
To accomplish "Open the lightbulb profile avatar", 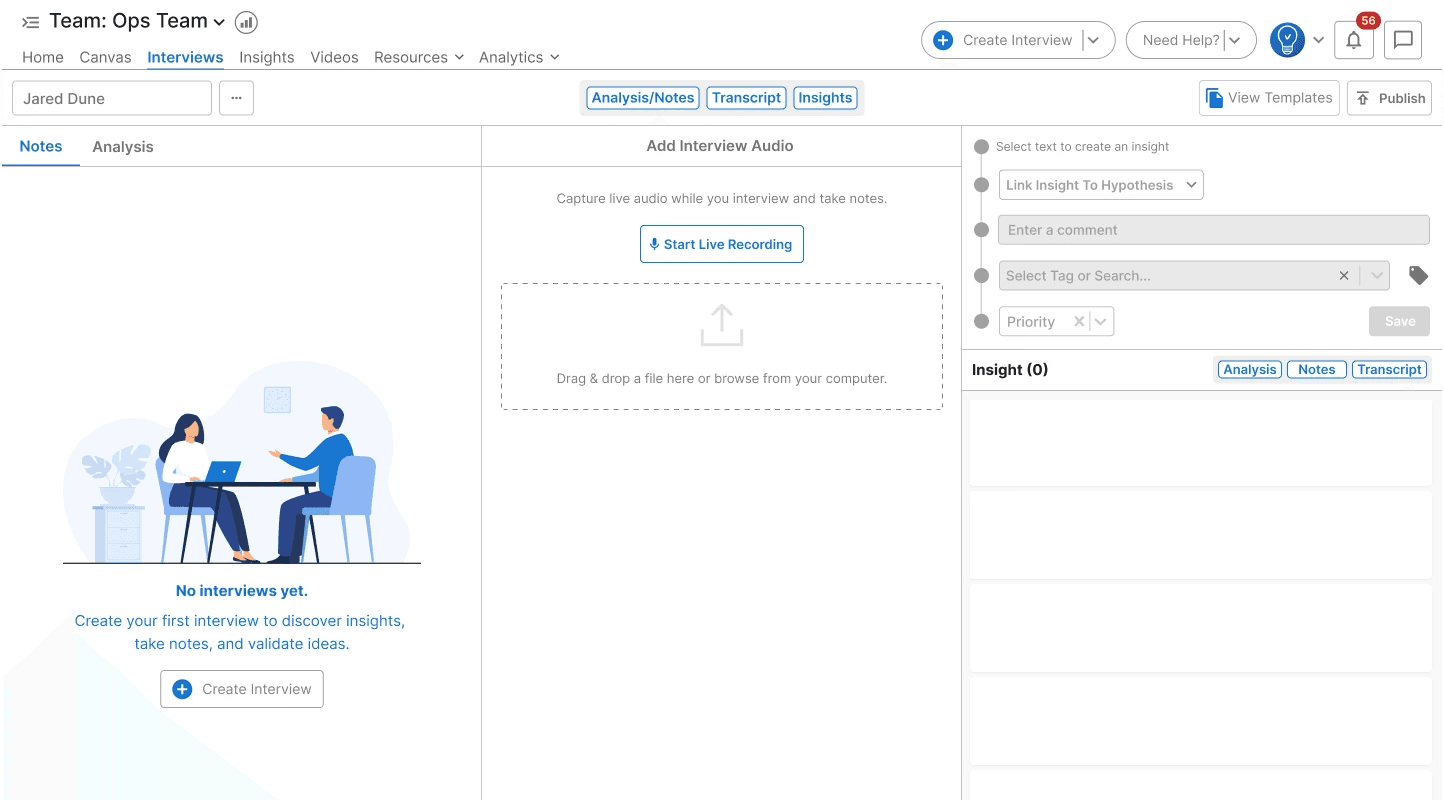I will point(1288,40).
